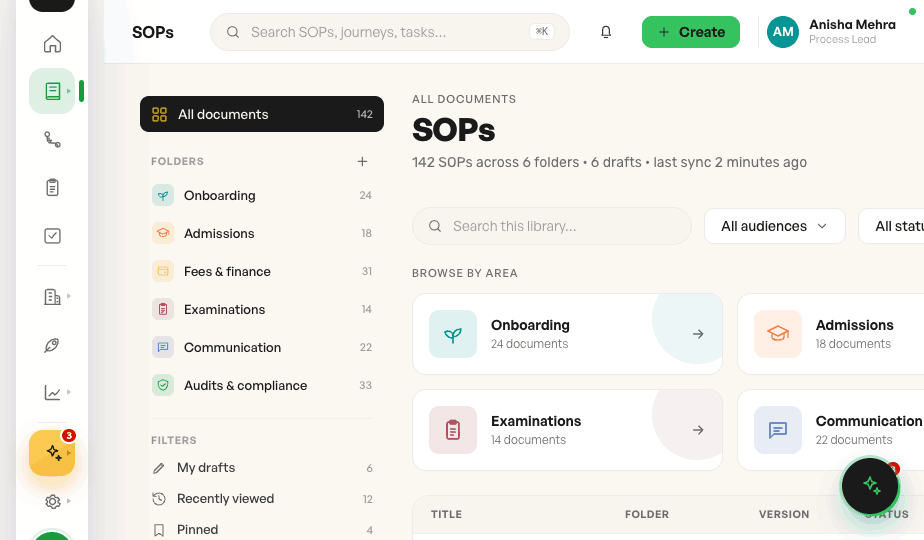Open the Communication folder
This screenshot has height=540, width=924.
pyautogui.click(x=262, y=347)
